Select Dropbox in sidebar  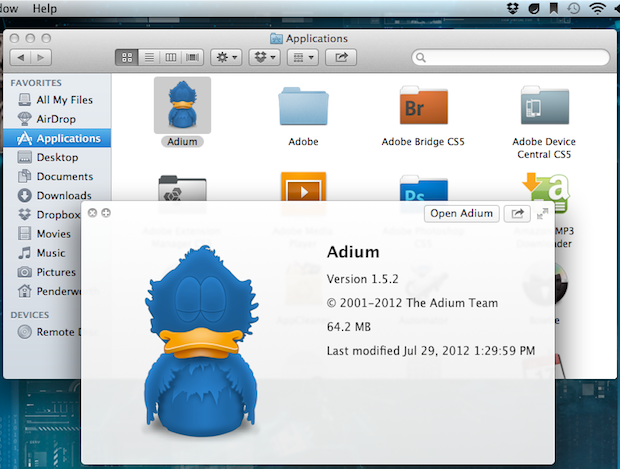(49, 214)
